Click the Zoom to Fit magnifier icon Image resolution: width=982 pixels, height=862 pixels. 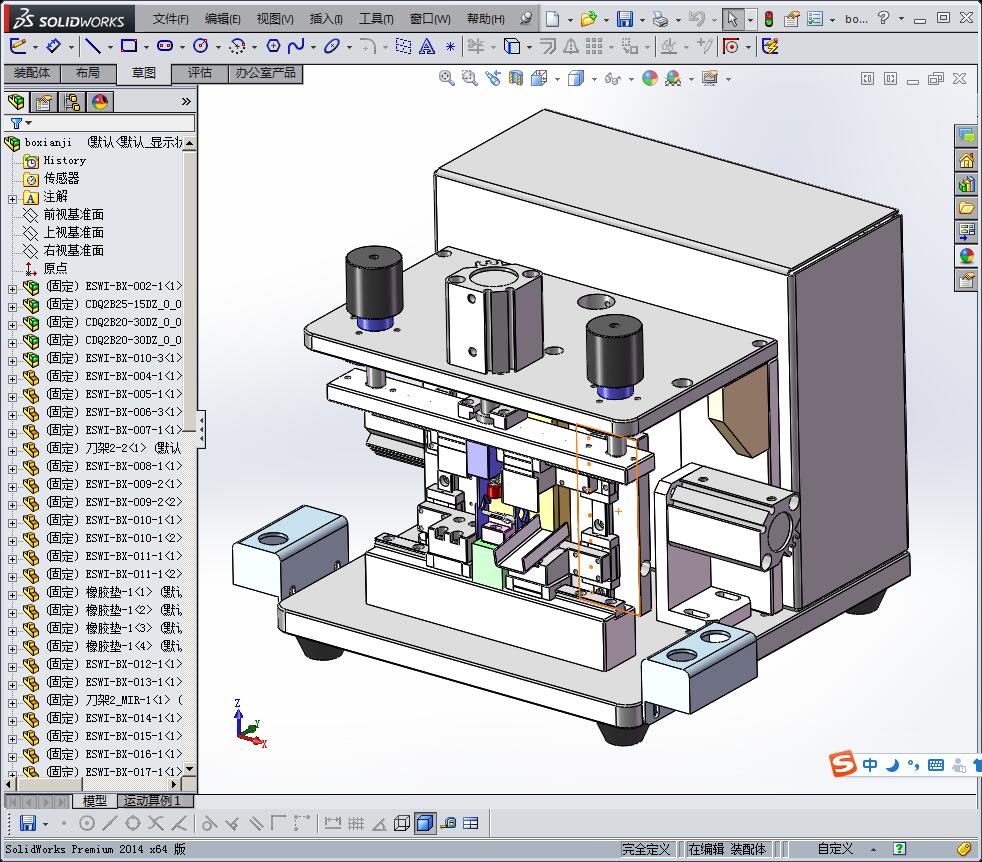pyautogui.click(x=447, y=78)
